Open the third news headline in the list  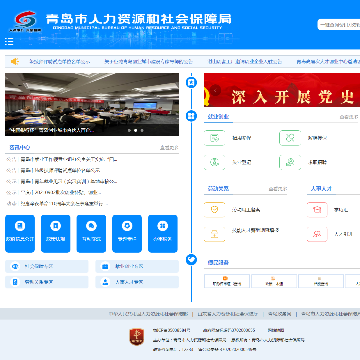(x=69, y=181)
